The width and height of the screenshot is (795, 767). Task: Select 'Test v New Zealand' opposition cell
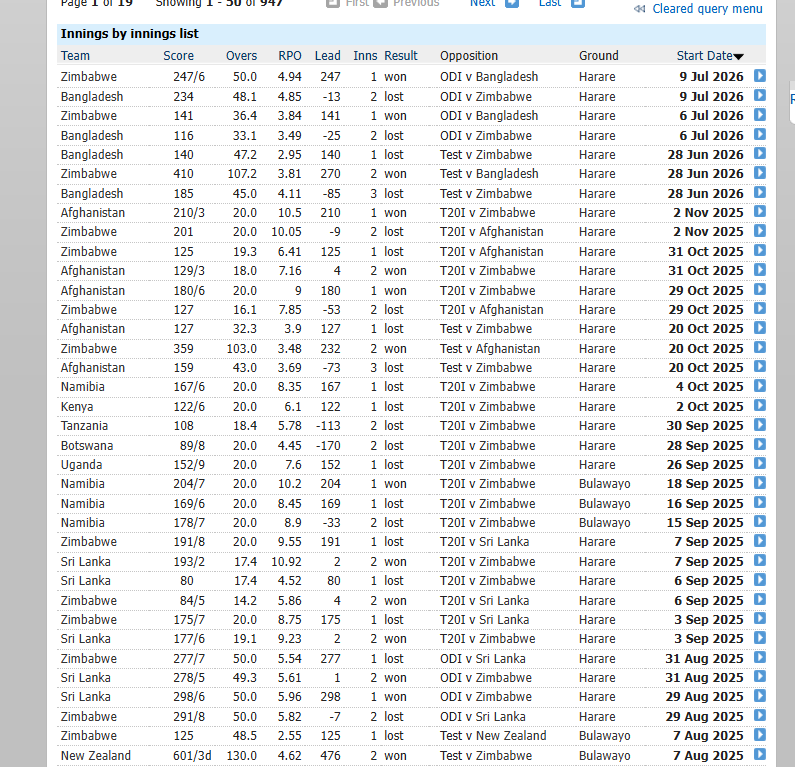point(493,736)
